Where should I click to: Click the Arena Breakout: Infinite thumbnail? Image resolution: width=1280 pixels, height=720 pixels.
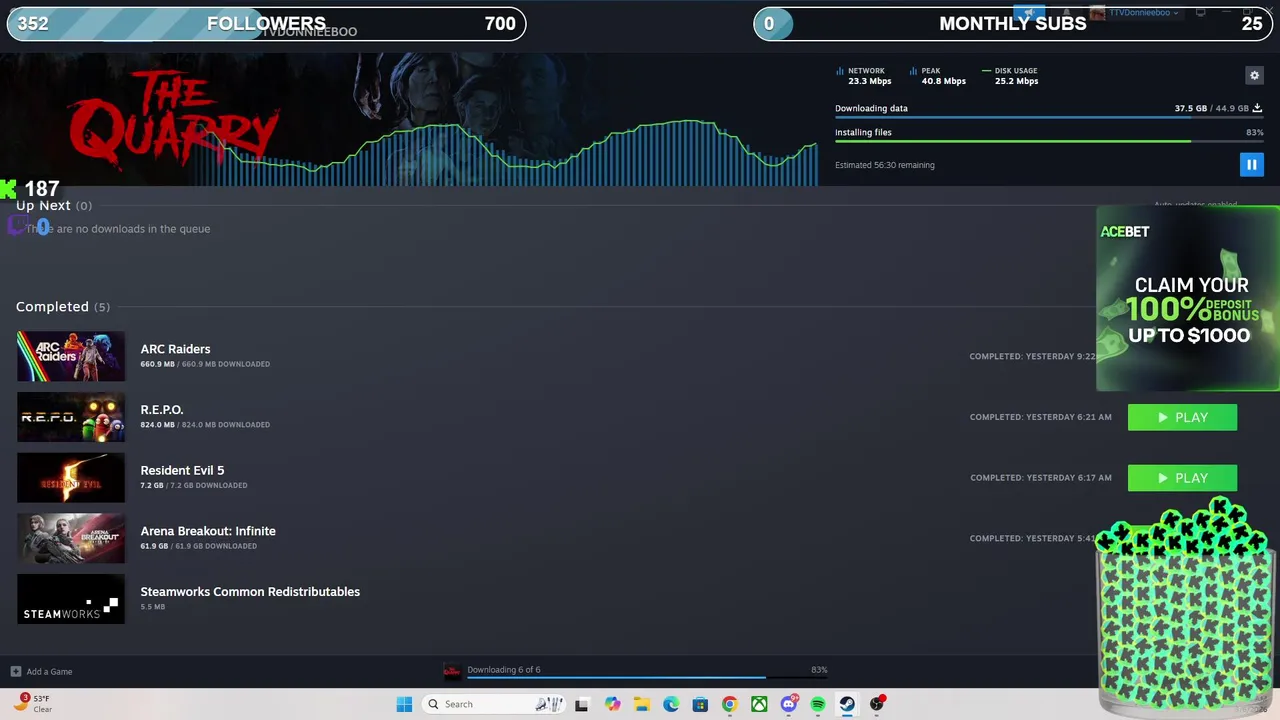point(71,538)
